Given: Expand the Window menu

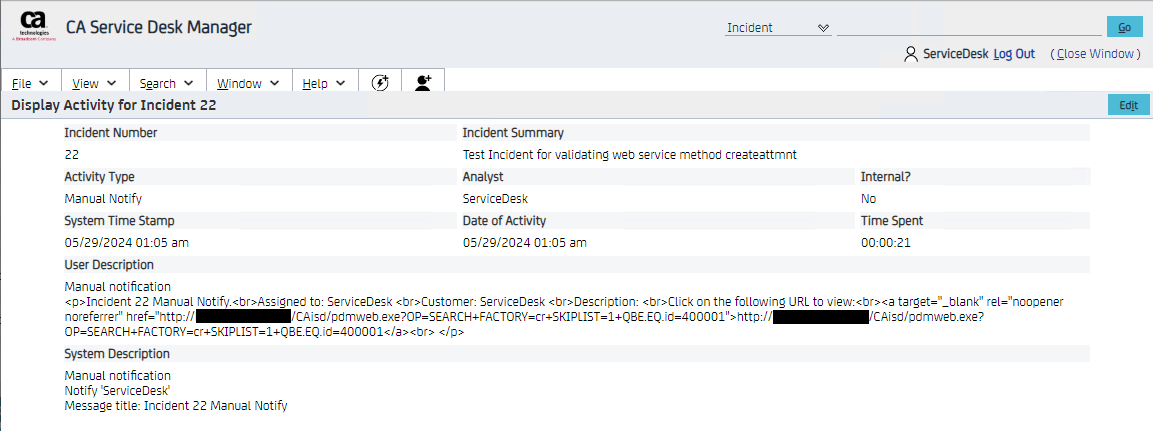Looking at the screenshot, I should tap(249, 84).
